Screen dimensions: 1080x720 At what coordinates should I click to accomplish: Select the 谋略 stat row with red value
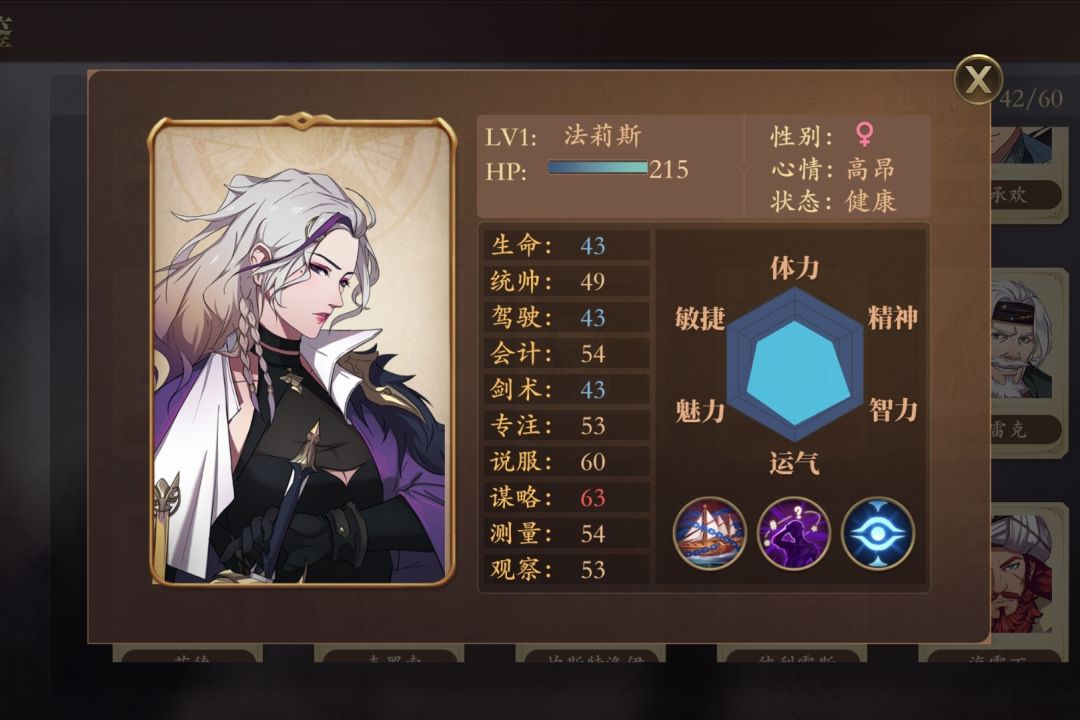tap(567, 497)
